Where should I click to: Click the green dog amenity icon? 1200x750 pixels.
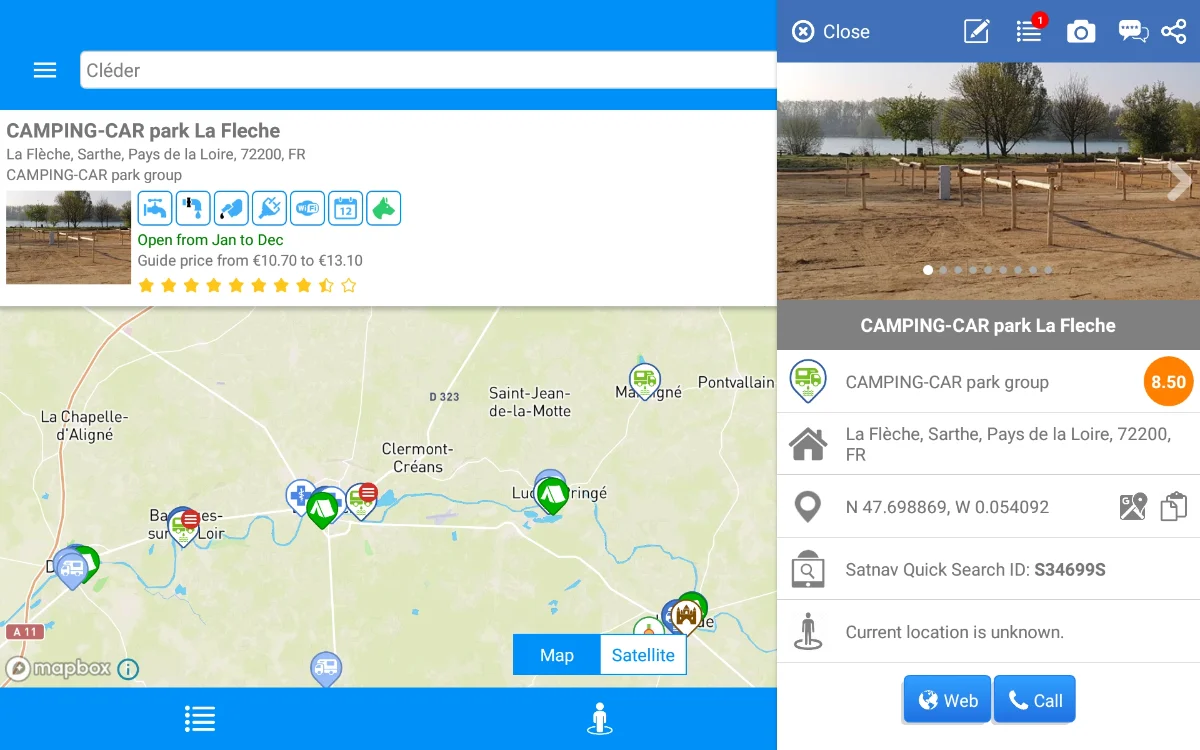383,208
